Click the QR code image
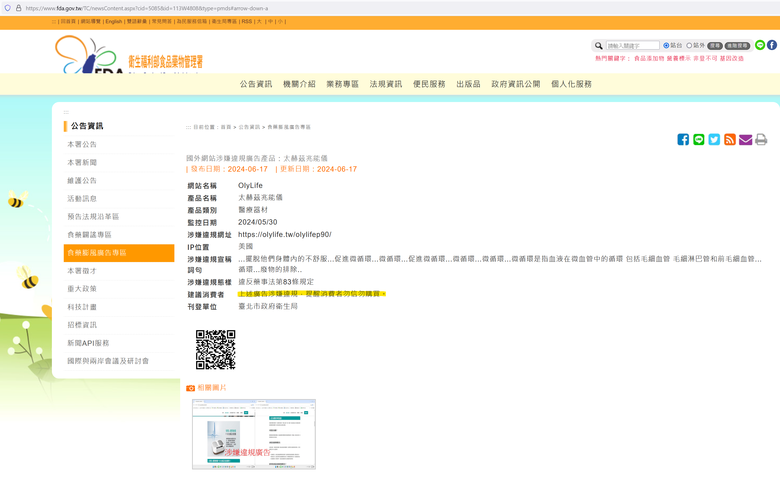The width and height of the screenshot is (780, 480). coord(215,350)
